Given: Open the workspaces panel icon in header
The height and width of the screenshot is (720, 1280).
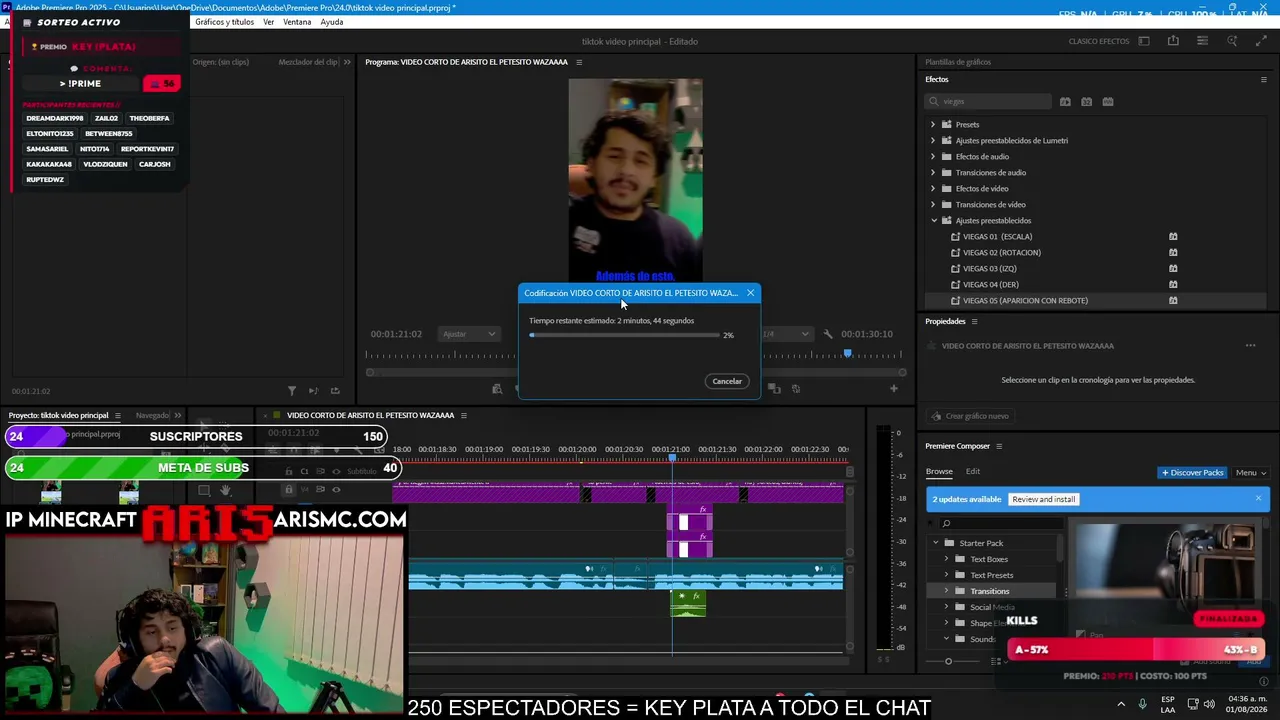Looking at the screenshot, I should point(1144,41).
